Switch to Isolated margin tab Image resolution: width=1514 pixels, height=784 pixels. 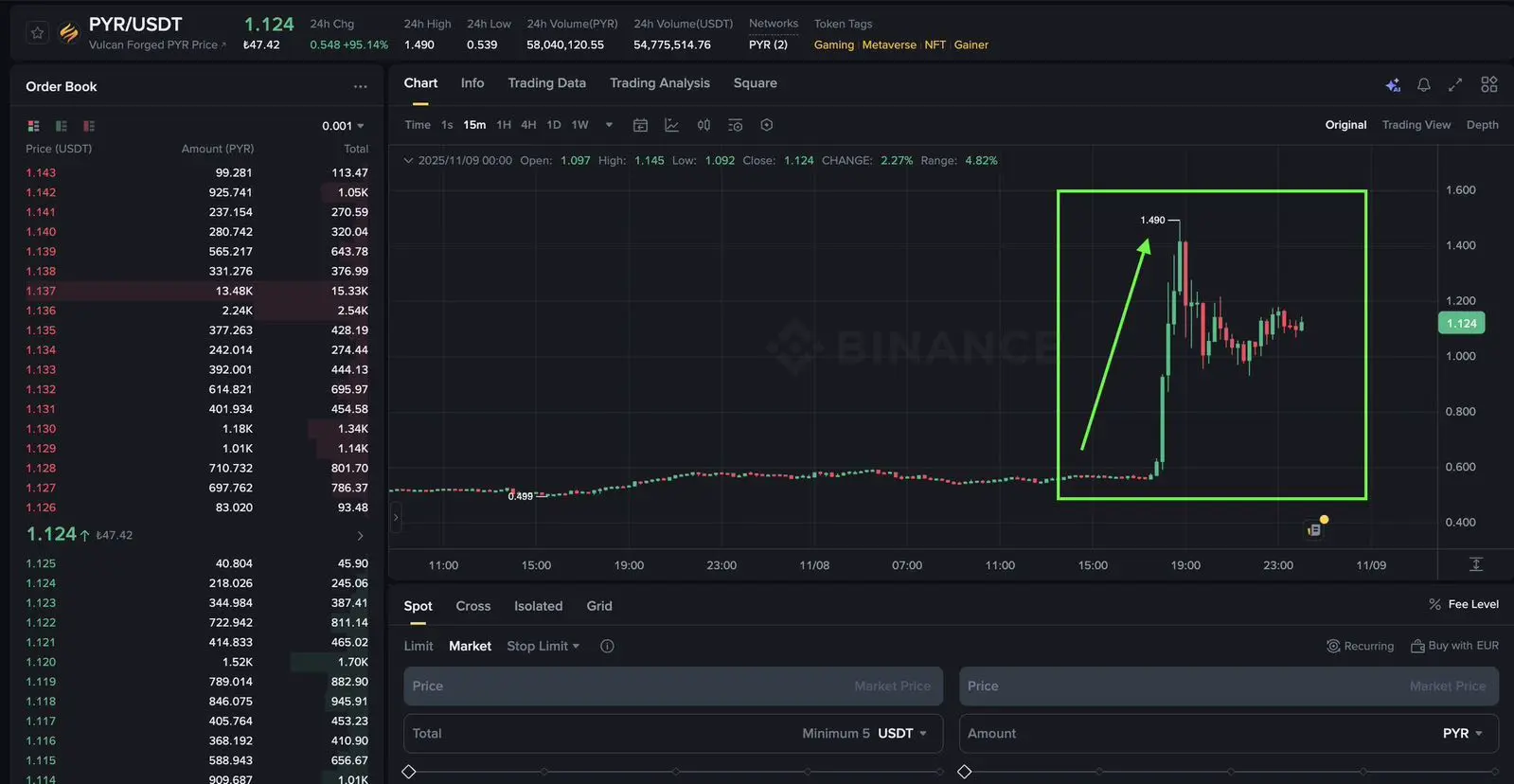pos(538,606)
